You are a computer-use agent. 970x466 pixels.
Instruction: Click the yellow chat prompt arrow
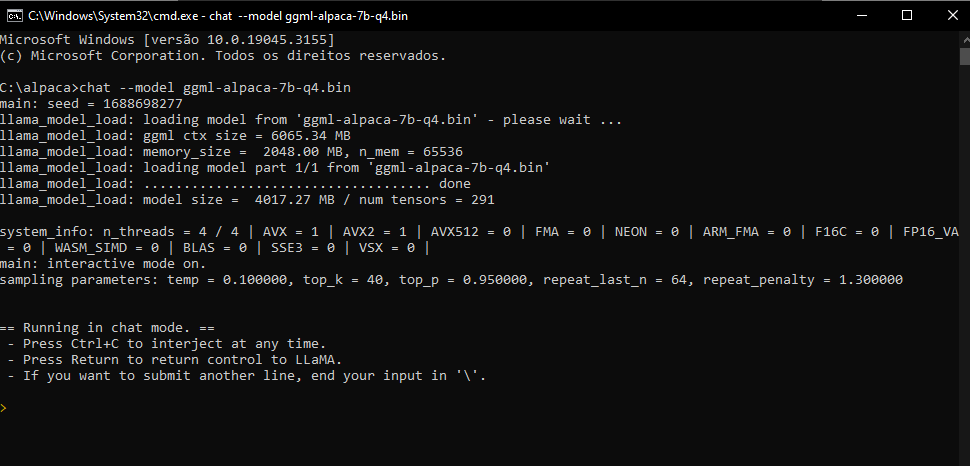click(x=3, y=408)
